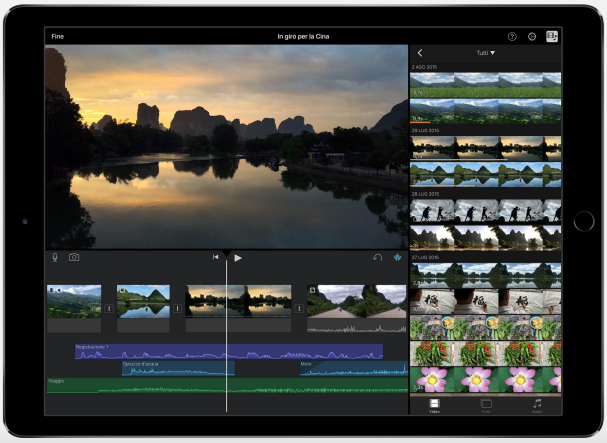This screenshot has width=607, height=443.
Task: Pick the market vegetables library clip
Action: pyautogui.click(x=485, y=328)
